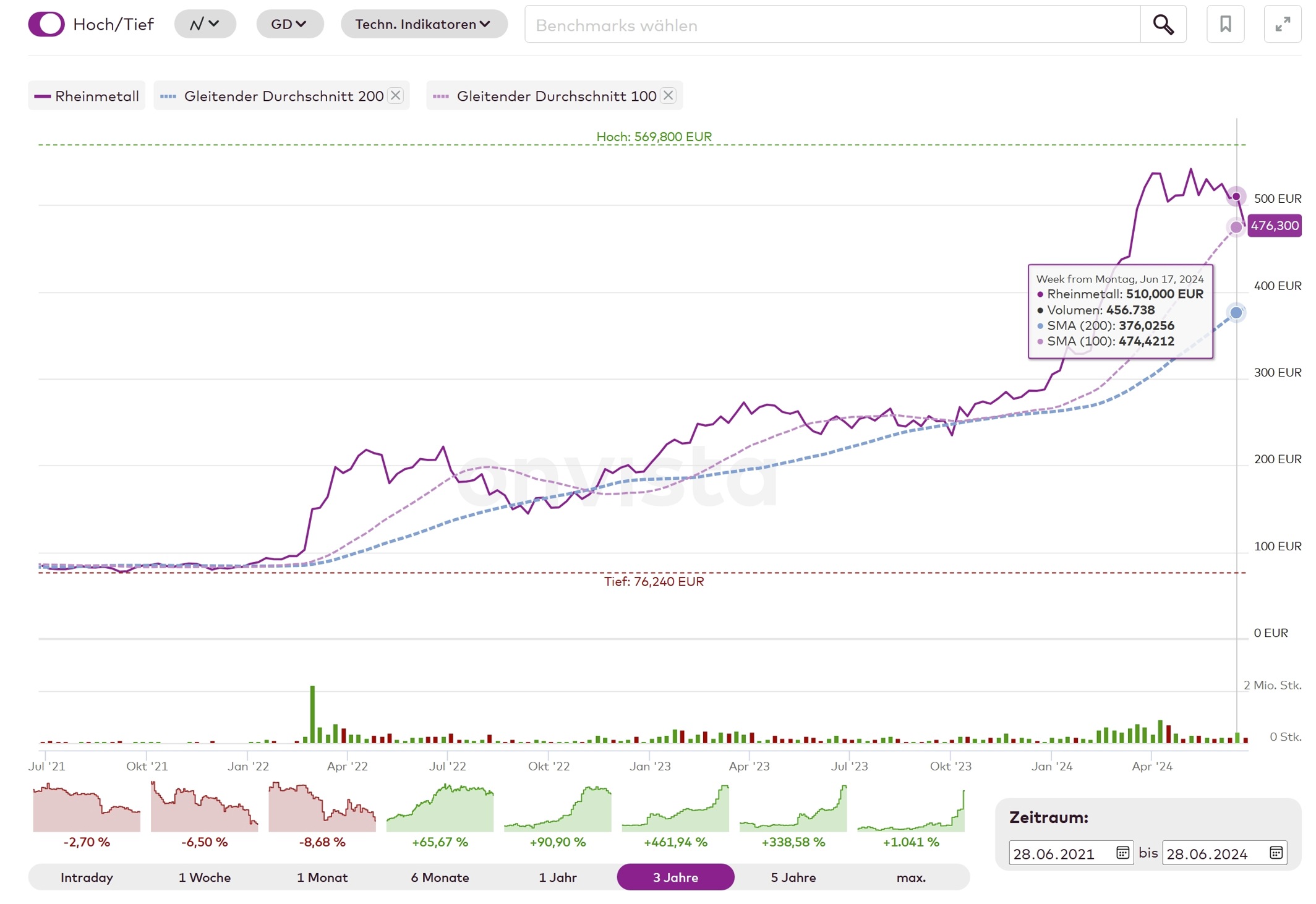Screen dimensions: 1316x904
Task: Click the Okt '22 axis label
Action: coord(549,766)
